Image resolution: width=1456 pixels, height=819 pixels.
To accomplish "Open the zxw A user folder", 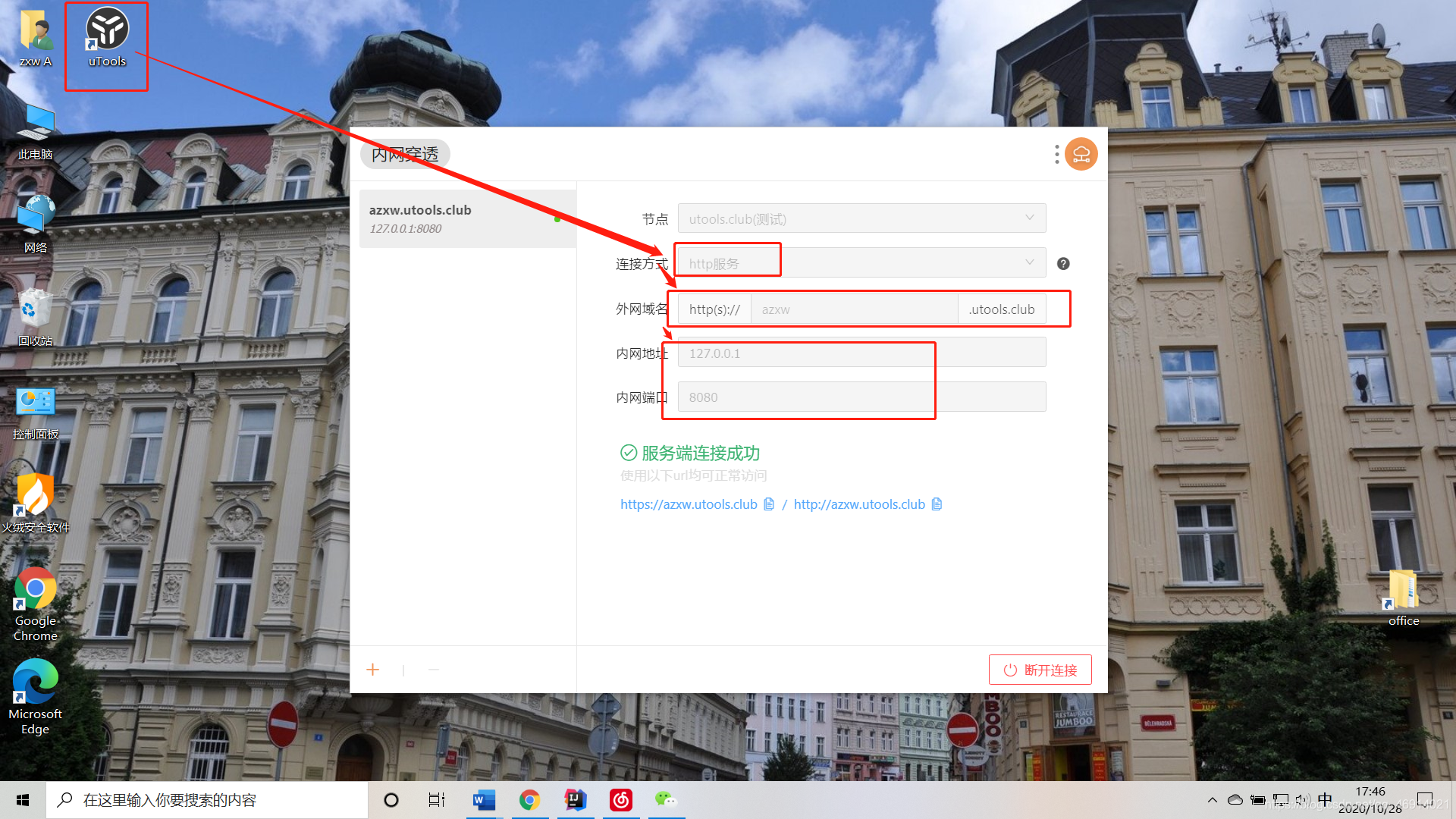I will click(x=35, y=38).
